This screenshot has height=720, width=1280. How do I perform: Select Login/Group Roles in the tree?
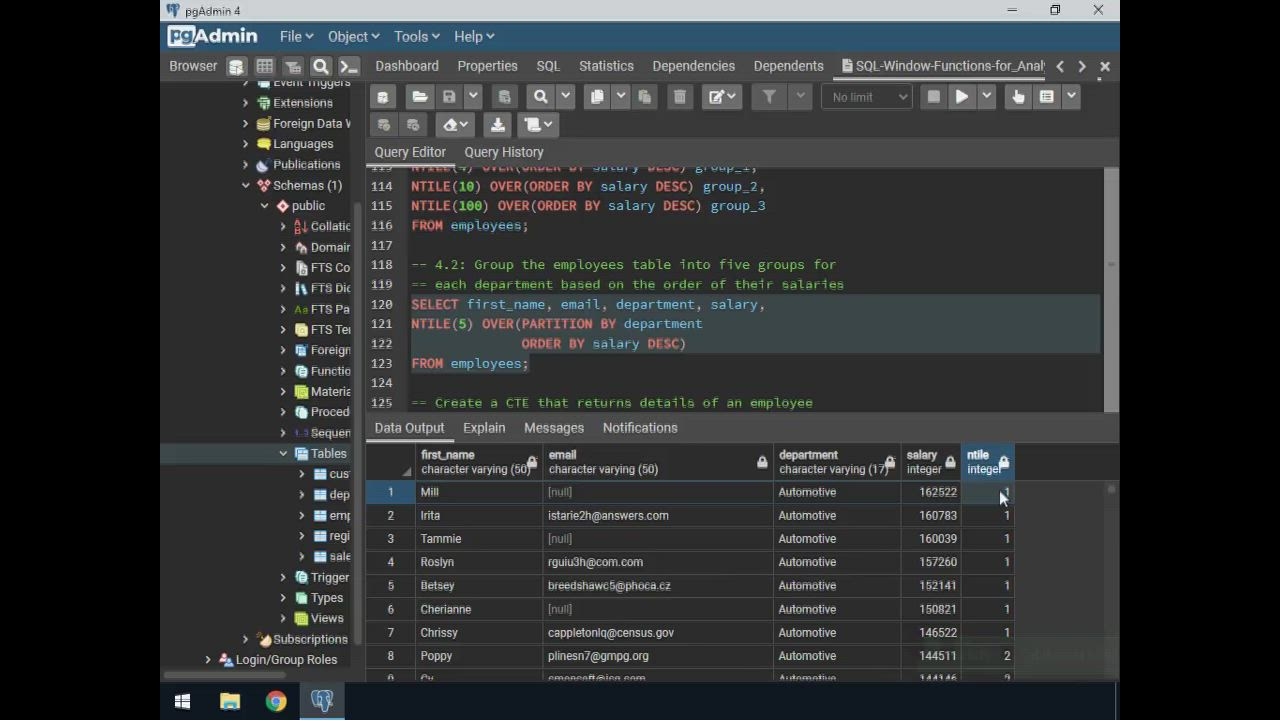[x=286, y=660]
